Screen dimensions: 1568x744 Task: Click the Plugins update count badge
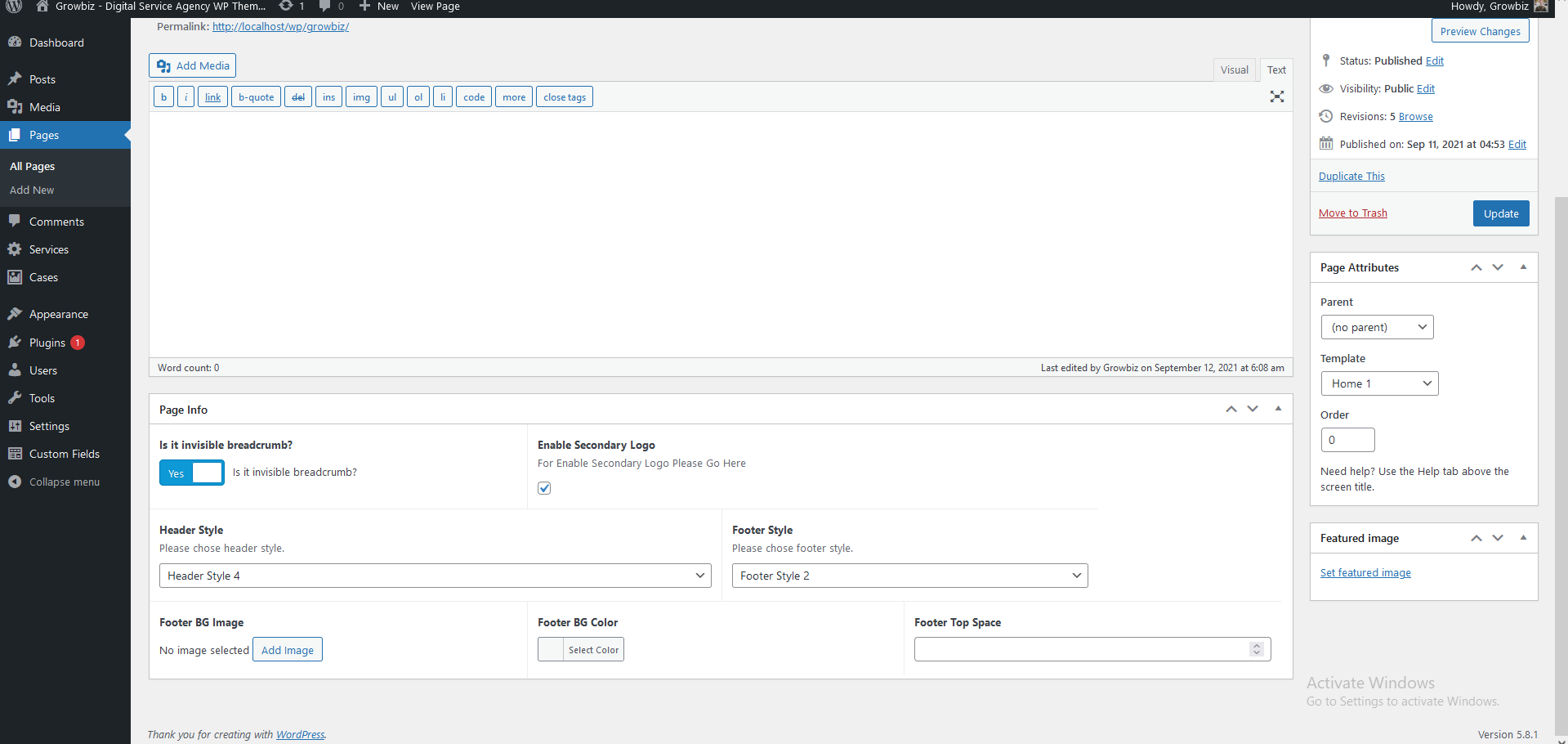point(78,343)
